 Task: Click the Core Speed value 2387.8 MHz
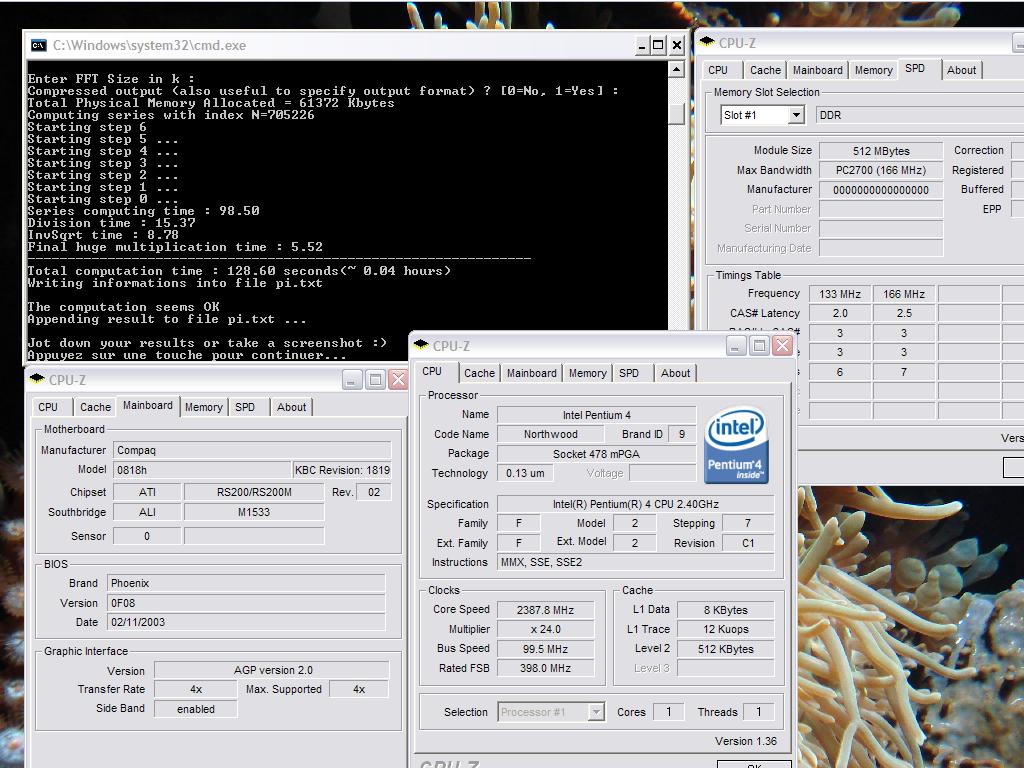(x=545, y=610)
